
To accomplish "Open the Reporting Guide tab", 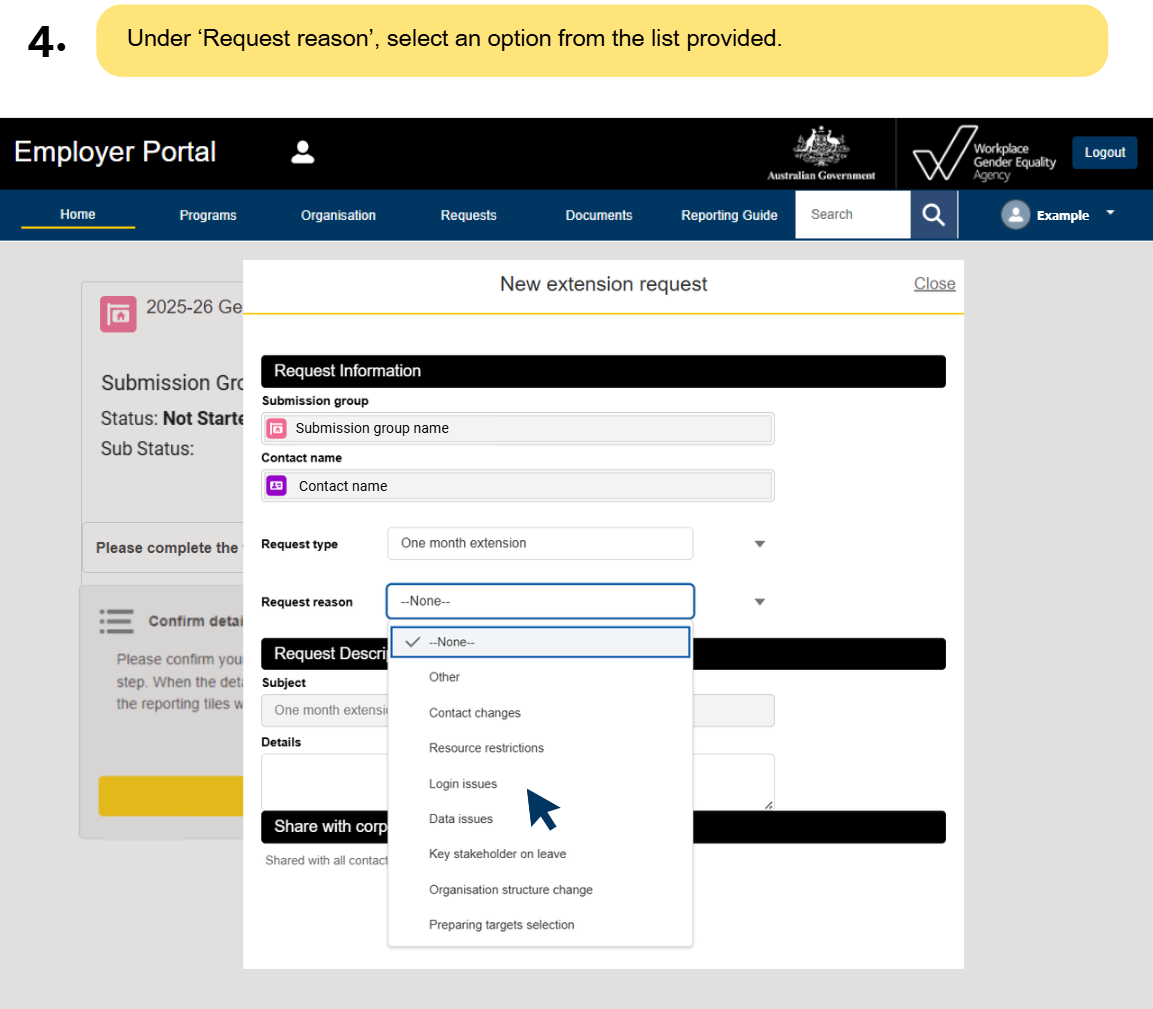I will (729, 214).
